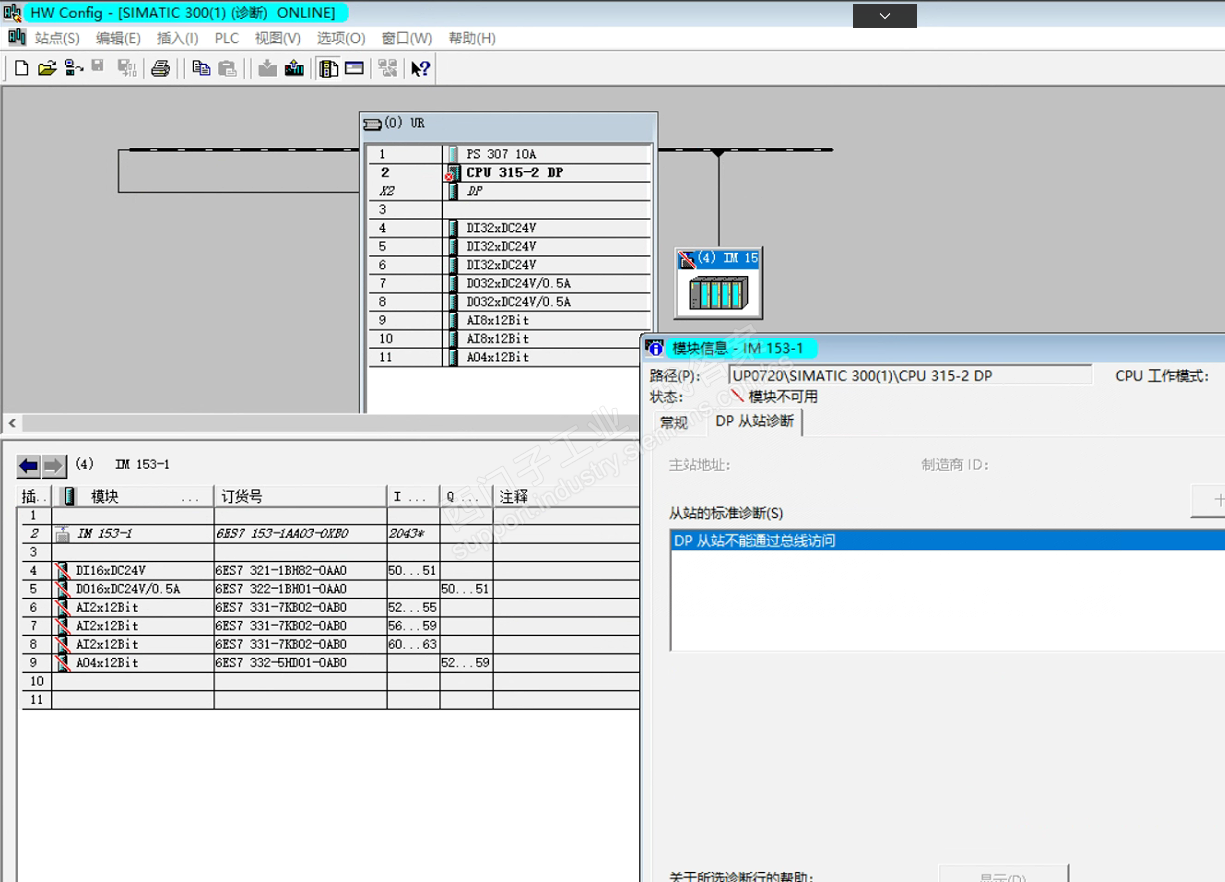The height and width of the screenshot is (882, 1225).
Task: Click the Copy toolbar icon
Action: pyautogui.click(x=201, y=69)
